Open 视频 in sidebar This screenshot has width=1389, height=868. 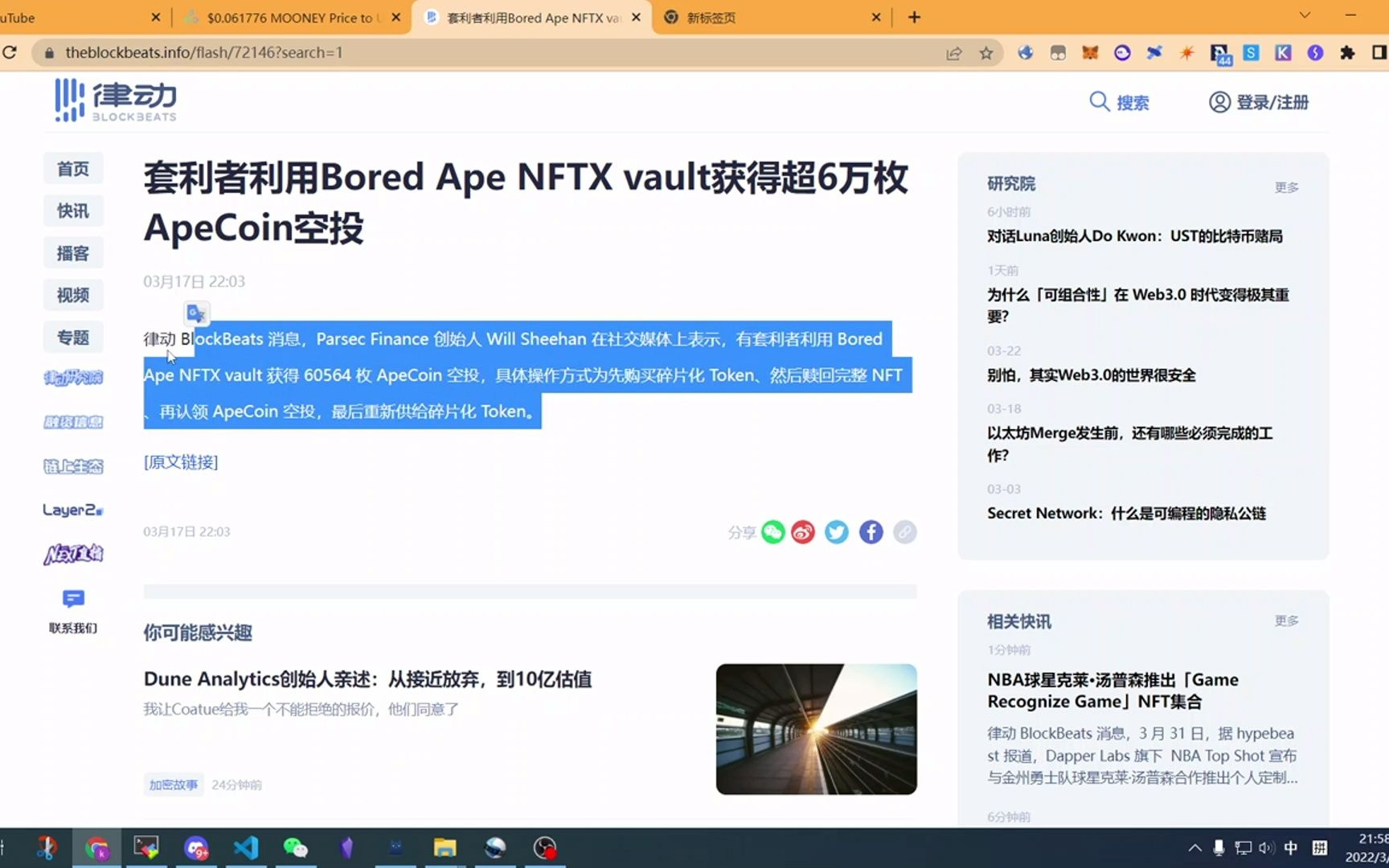coord(73,295)
